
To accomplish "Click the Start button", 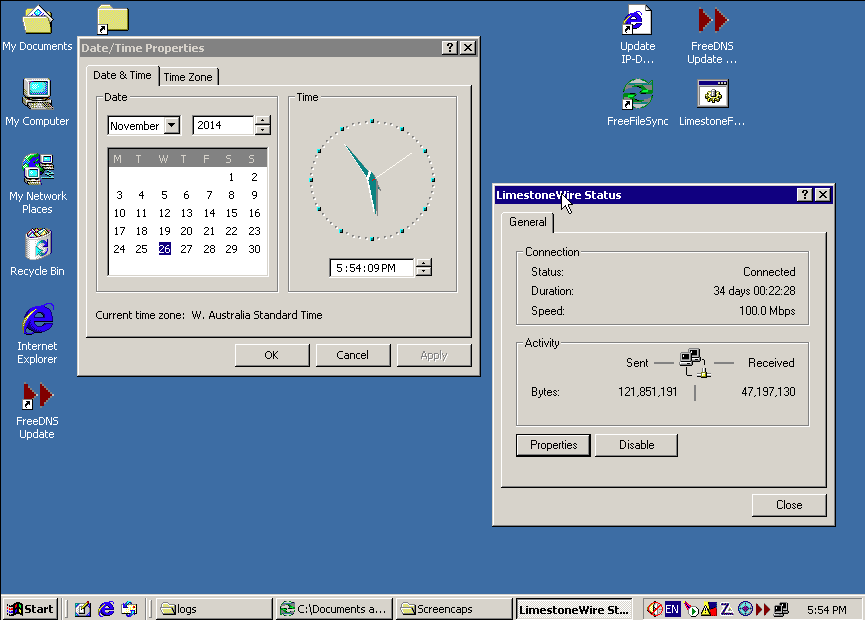I will point(31,609).
